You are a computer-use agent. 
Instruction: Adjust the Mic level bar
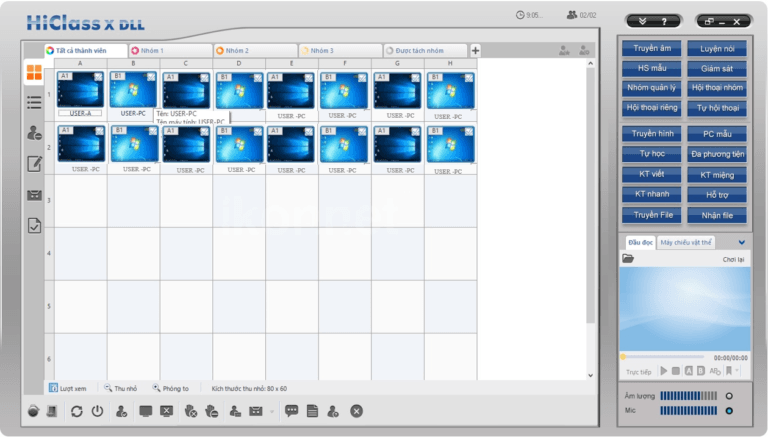[688, 411]
